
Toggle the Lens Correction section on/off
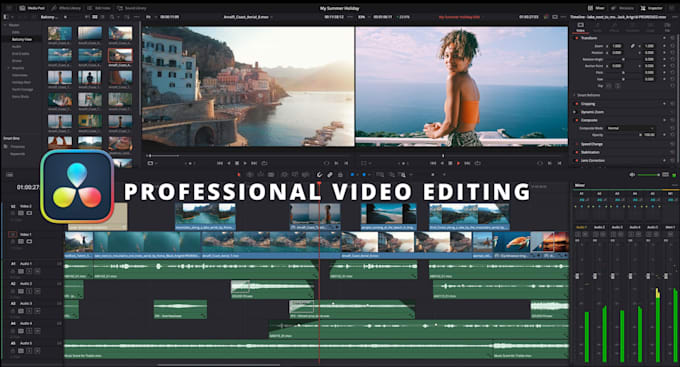[x=577, y=161]
